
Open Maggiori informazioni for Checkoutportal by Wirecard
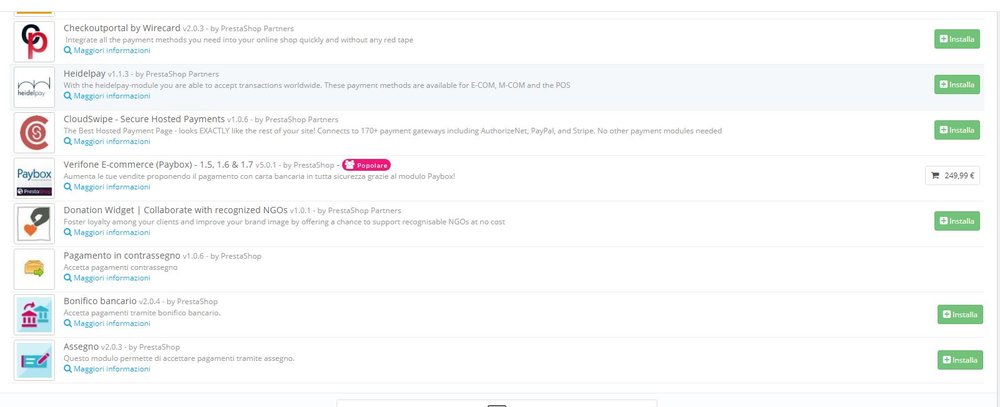[x=107, y=50]
